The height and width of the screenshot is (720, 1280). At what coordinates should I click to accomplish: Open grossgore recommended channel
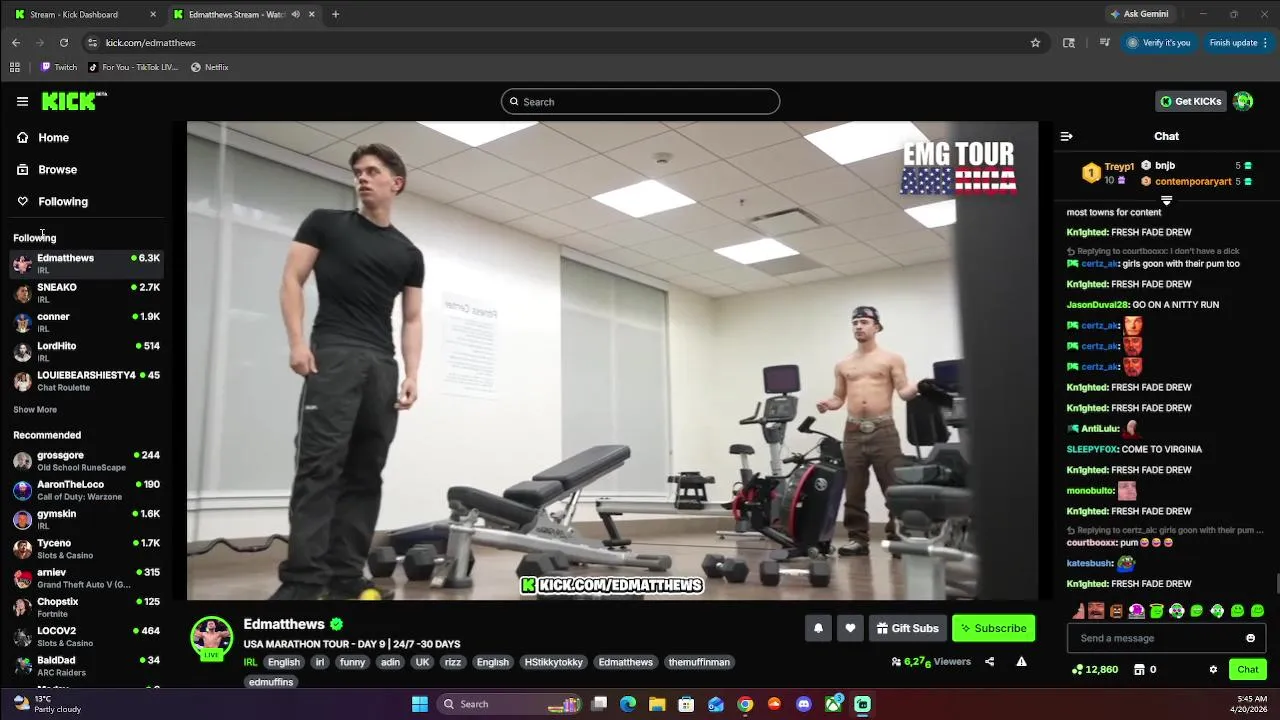(x=86, y=461)
